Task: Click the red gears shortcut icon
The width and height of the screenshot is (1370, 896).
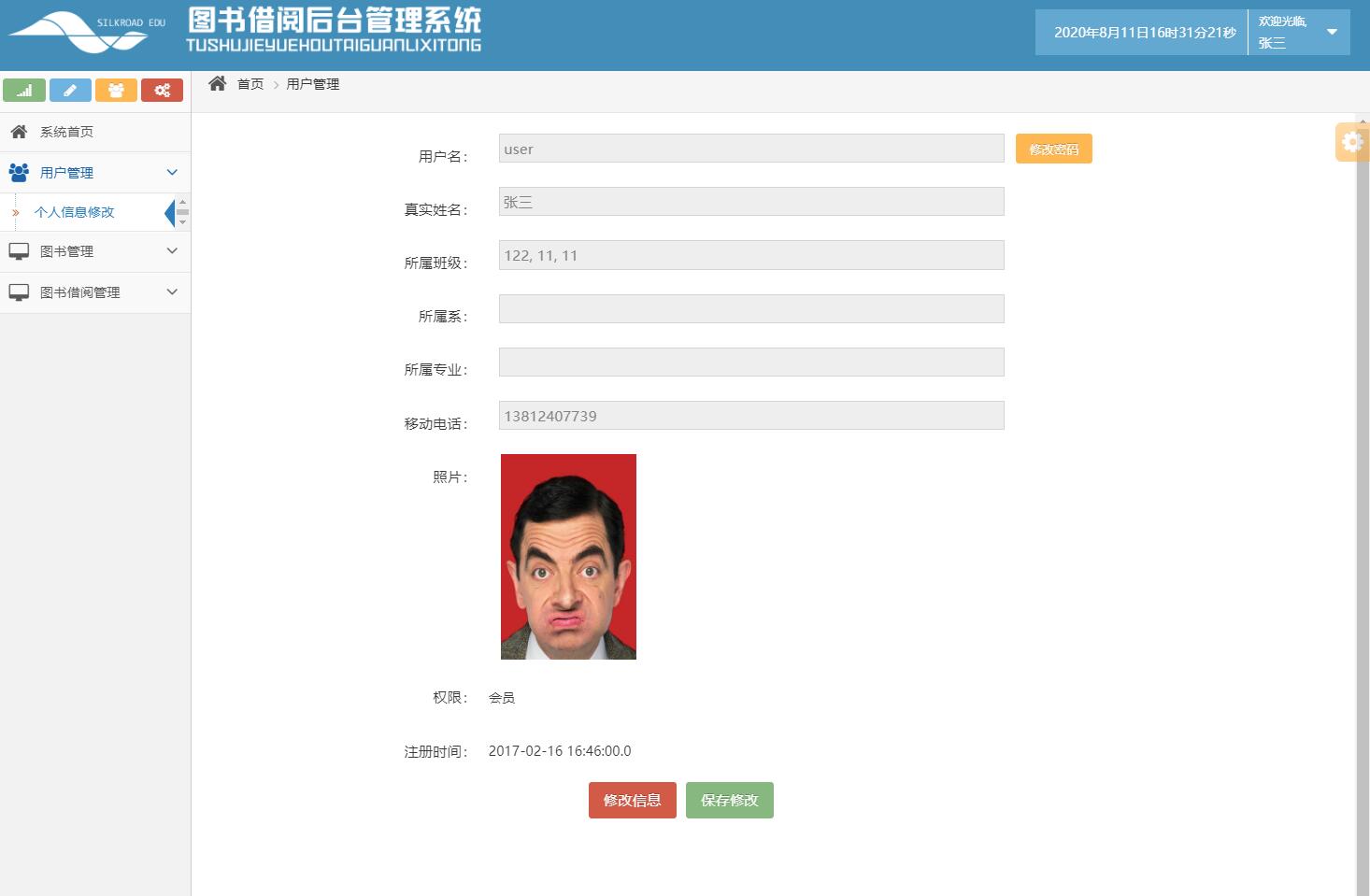Action: pos(162,90)
